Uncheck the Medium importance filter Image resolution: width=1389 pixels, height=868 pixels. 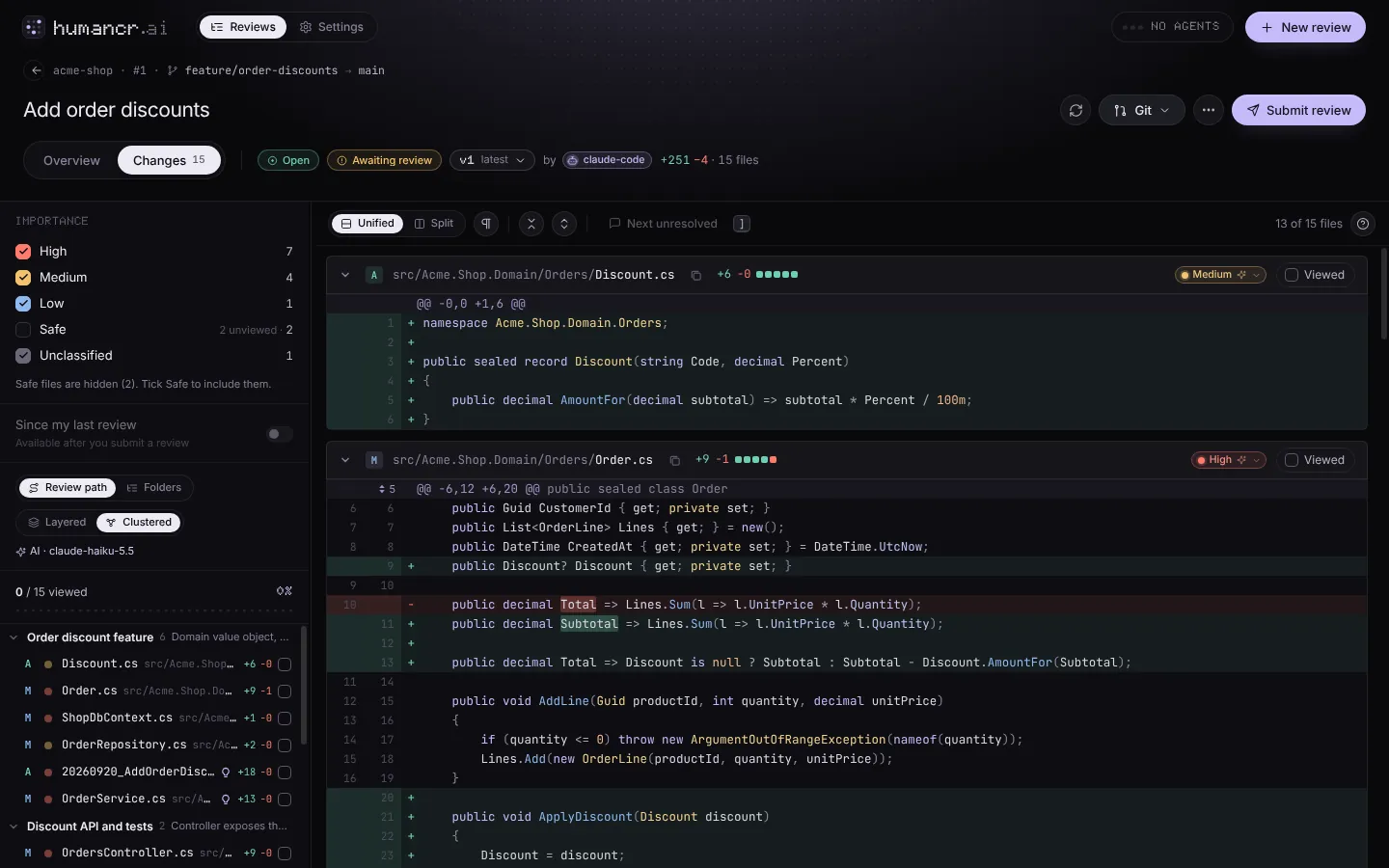coord(24,277)
